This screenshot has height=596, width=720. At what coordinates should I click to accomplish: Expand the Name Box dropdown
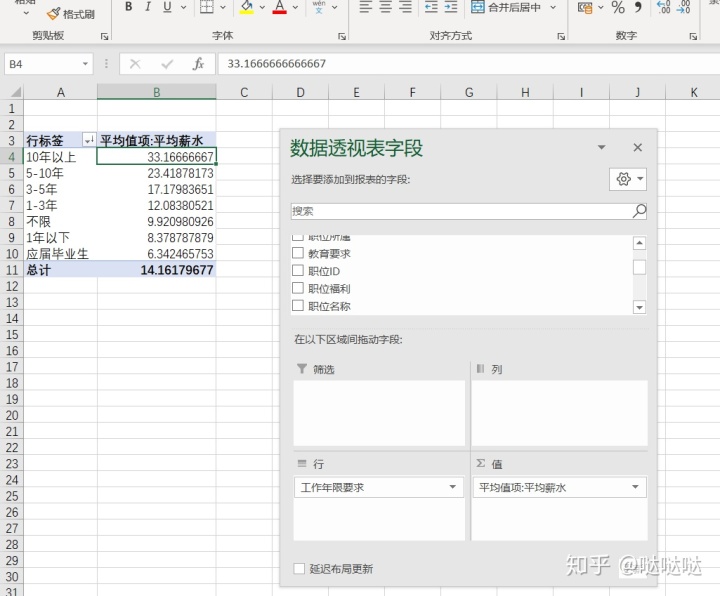coord(85,64)
